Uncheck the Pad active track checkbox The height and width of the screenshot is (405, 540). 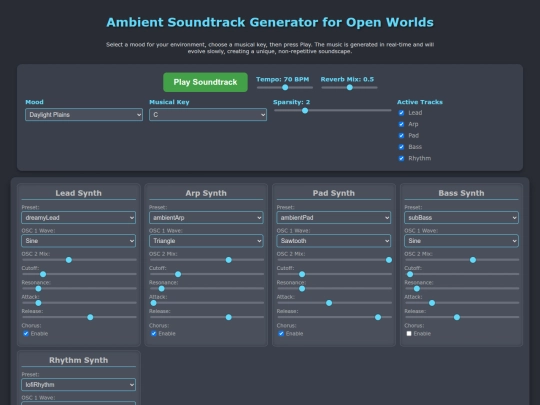point(401,136)
